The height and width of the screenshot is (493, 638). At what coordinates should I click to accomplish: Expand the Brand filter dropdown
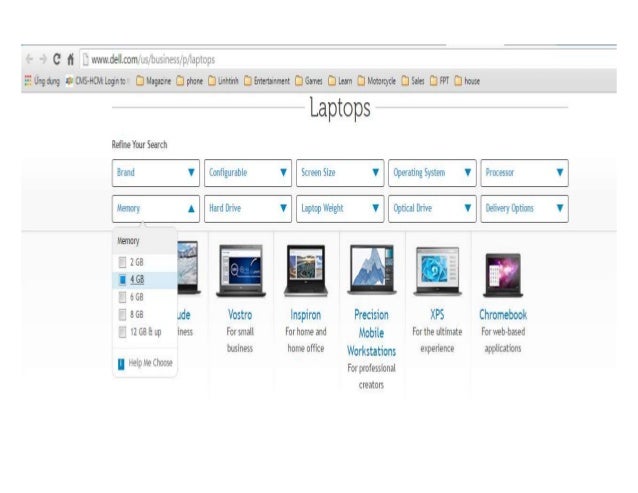tap(156, 173)
